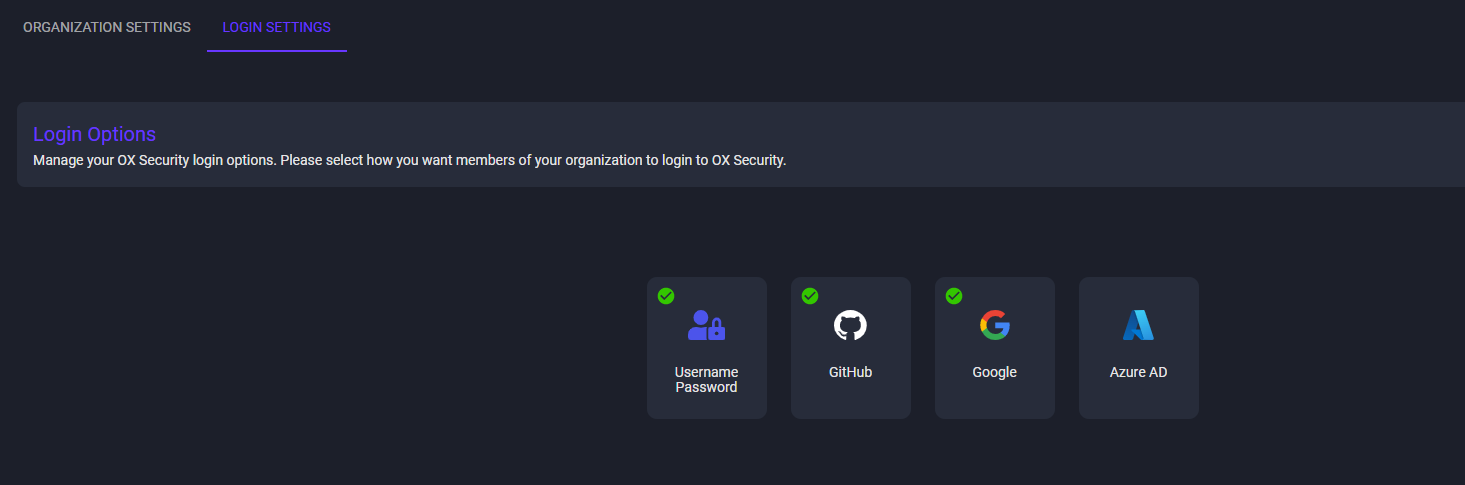
Task: Click the Azure AD logo icon
Action: 1138,325
